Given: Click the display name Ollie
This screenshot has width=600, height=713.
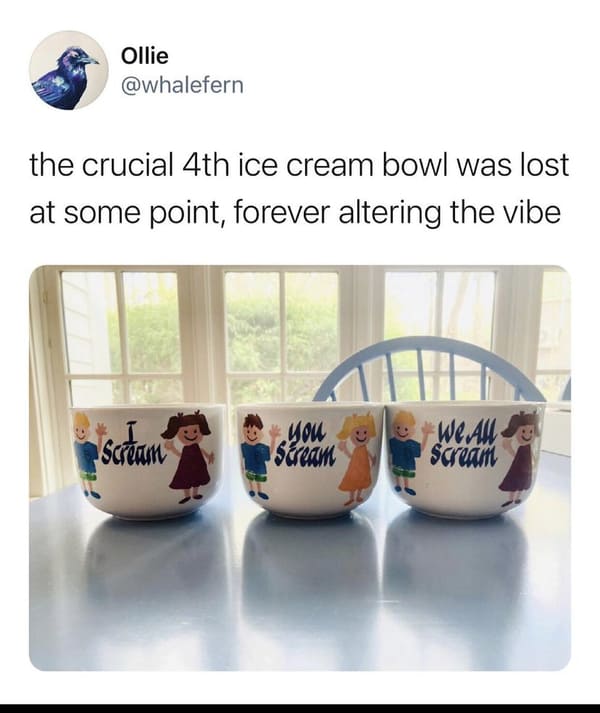Looking at the screenshot, I should (145, 56).
